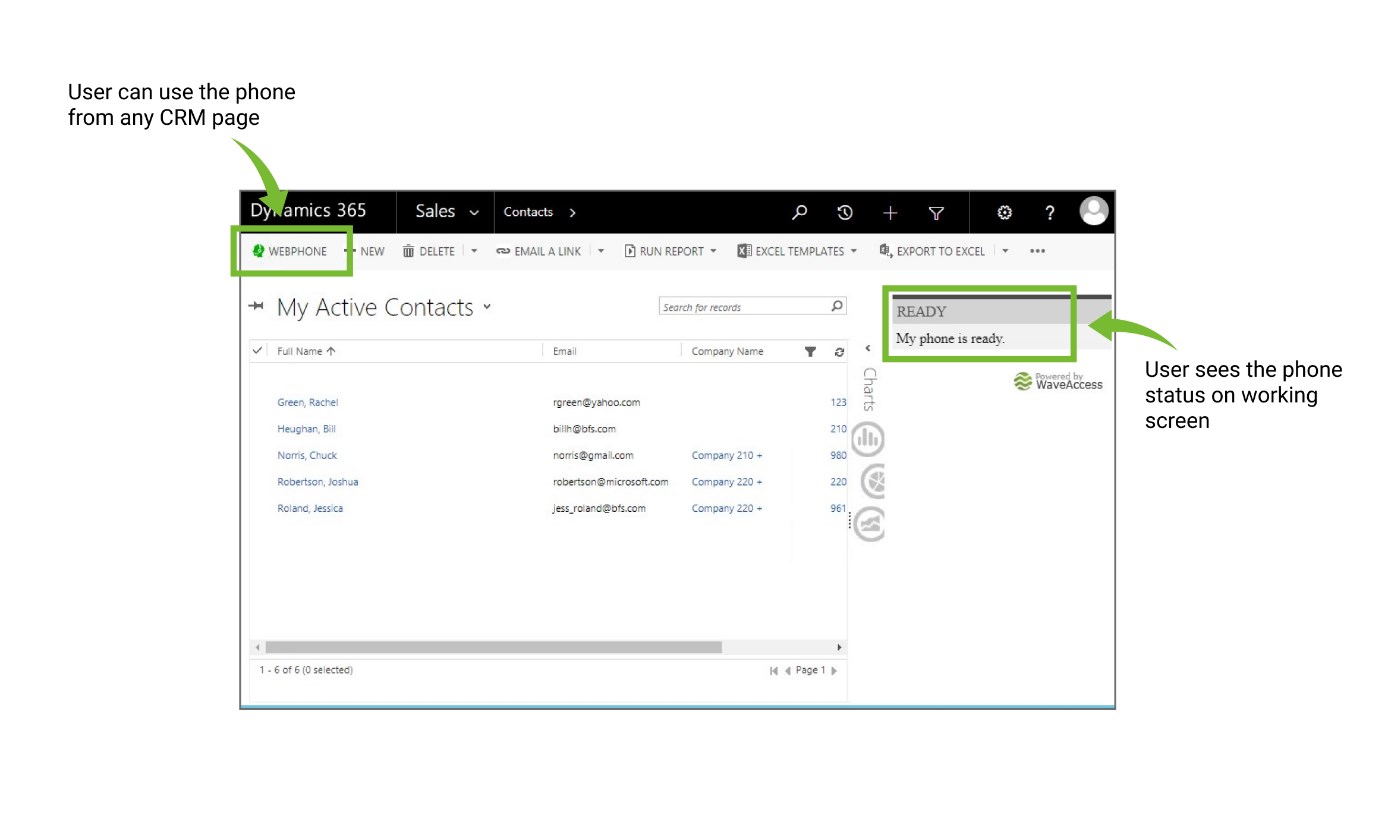Open the search magnifier in top bar
Screen dimensions: 1388x837
799,212
